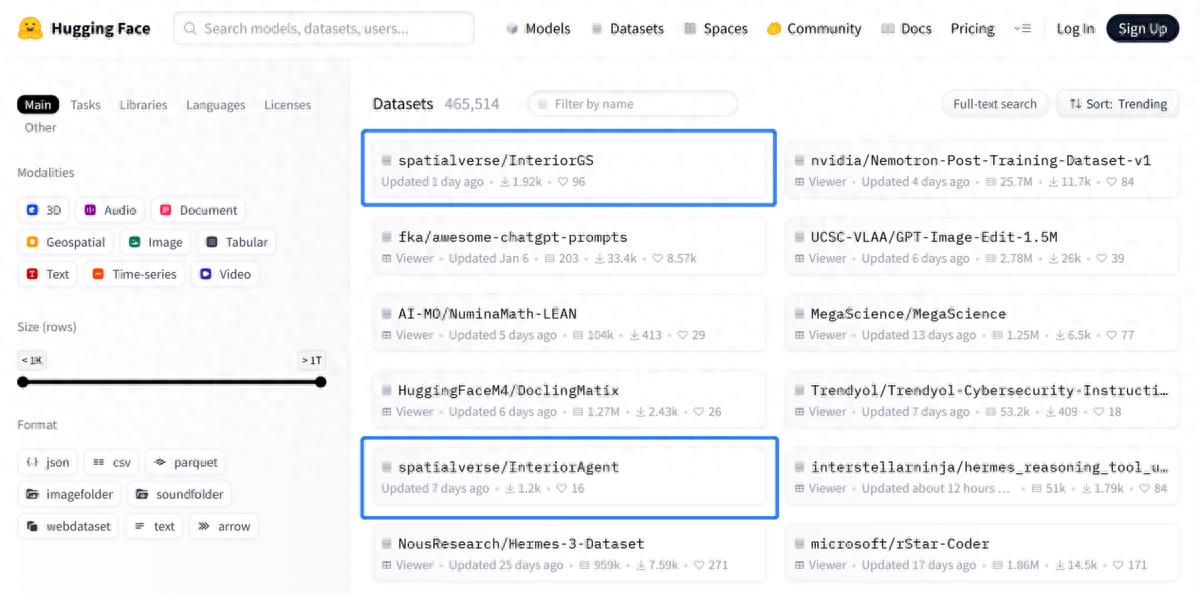This screenshot has width=1200, height=600.
Task: Click the imagefolder format folder icon
Action: click(32, 494)
